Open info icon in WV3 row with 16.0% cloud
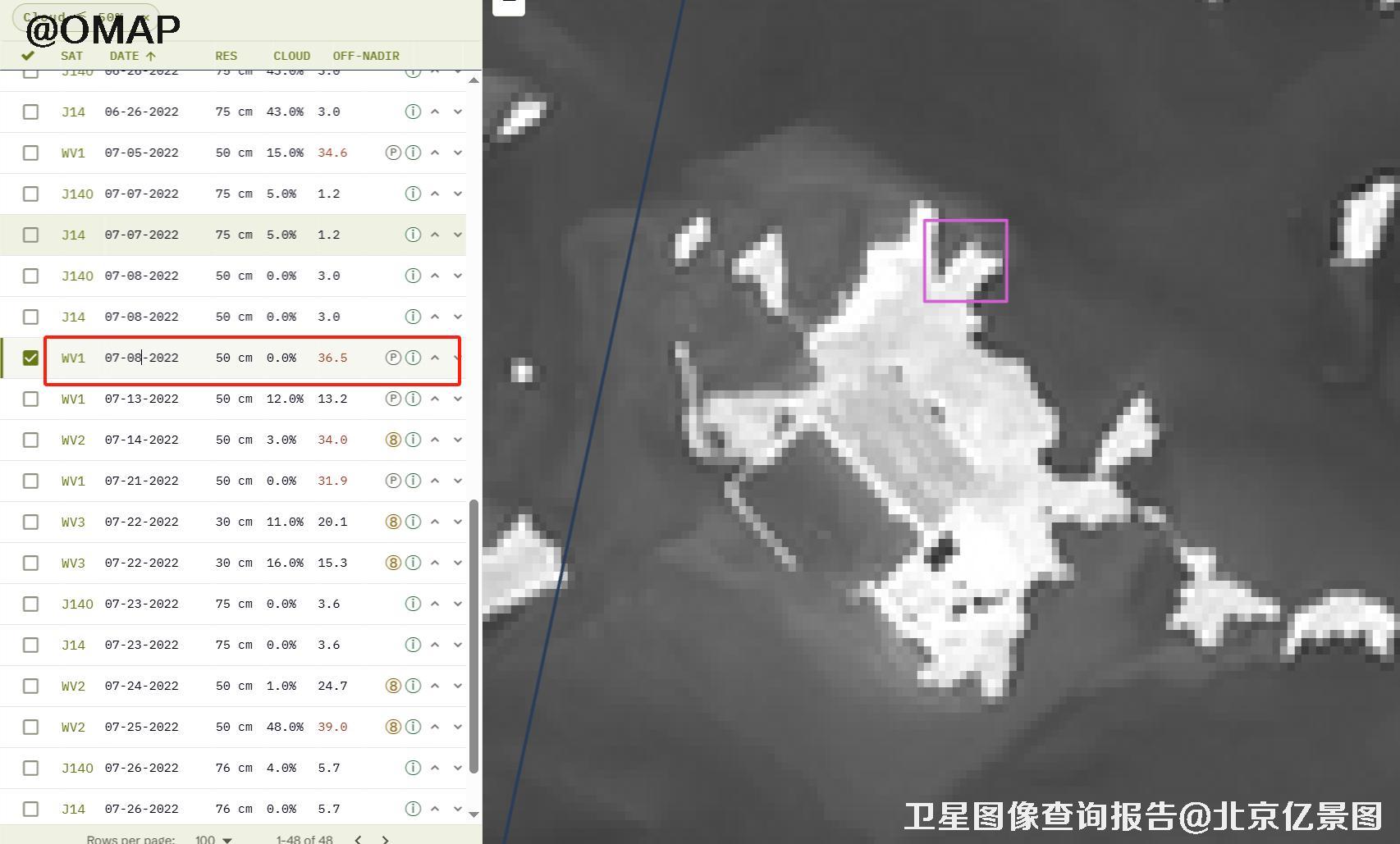This screenshot has height=844, width=1400. click(x=413, y=563)
